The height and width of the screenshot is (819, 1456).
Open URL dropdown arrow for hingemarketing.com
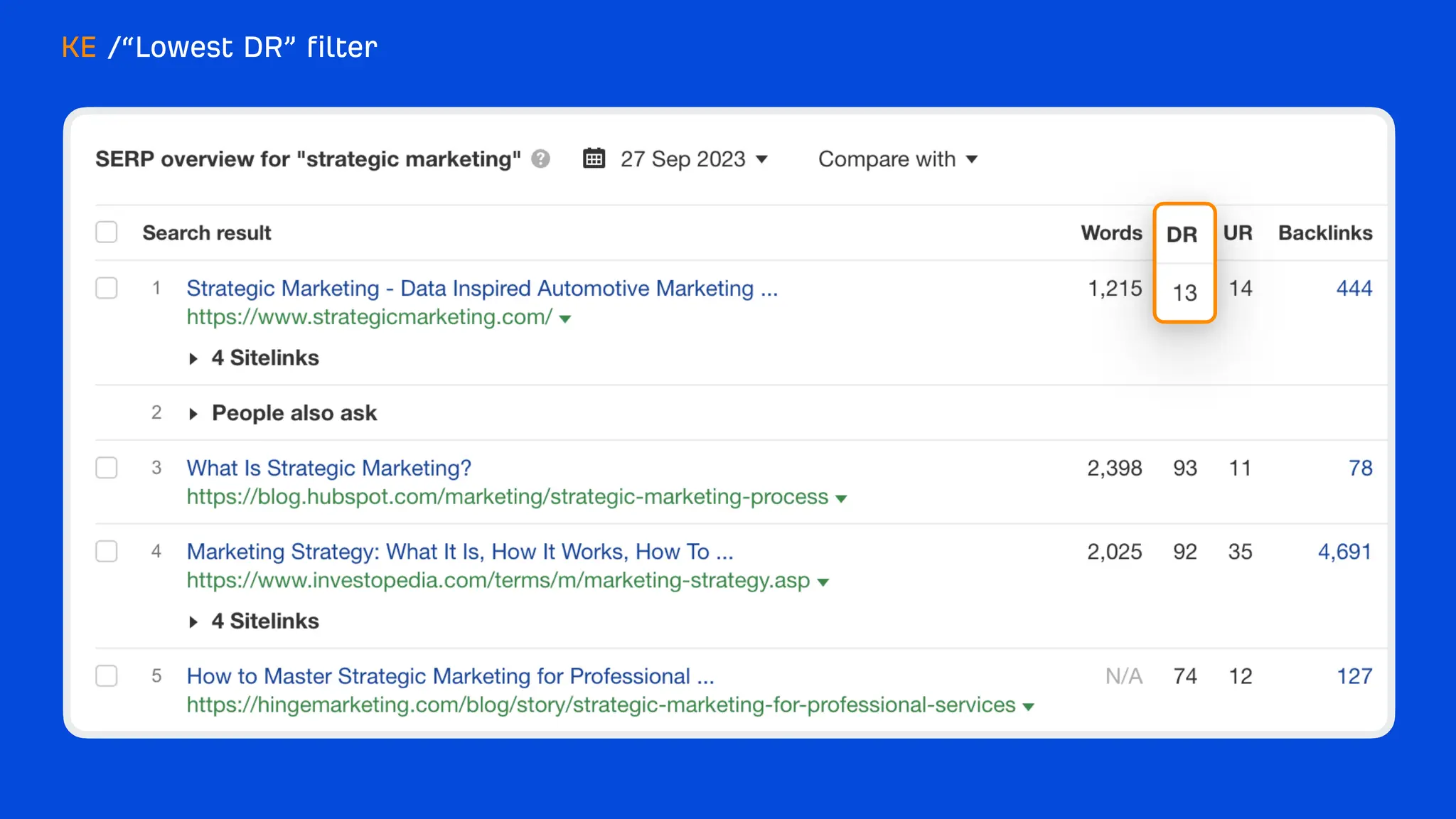[1028, 707]
